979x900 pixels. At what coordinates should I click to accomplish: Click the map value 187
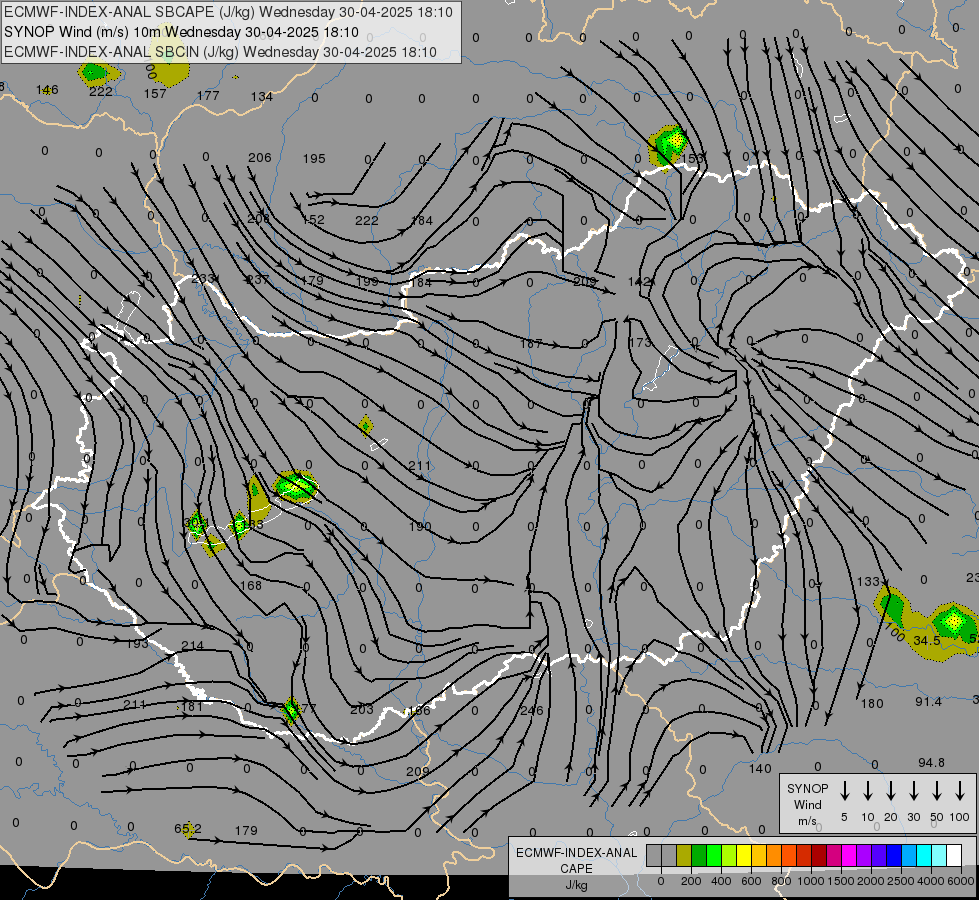tap(531, 344)
